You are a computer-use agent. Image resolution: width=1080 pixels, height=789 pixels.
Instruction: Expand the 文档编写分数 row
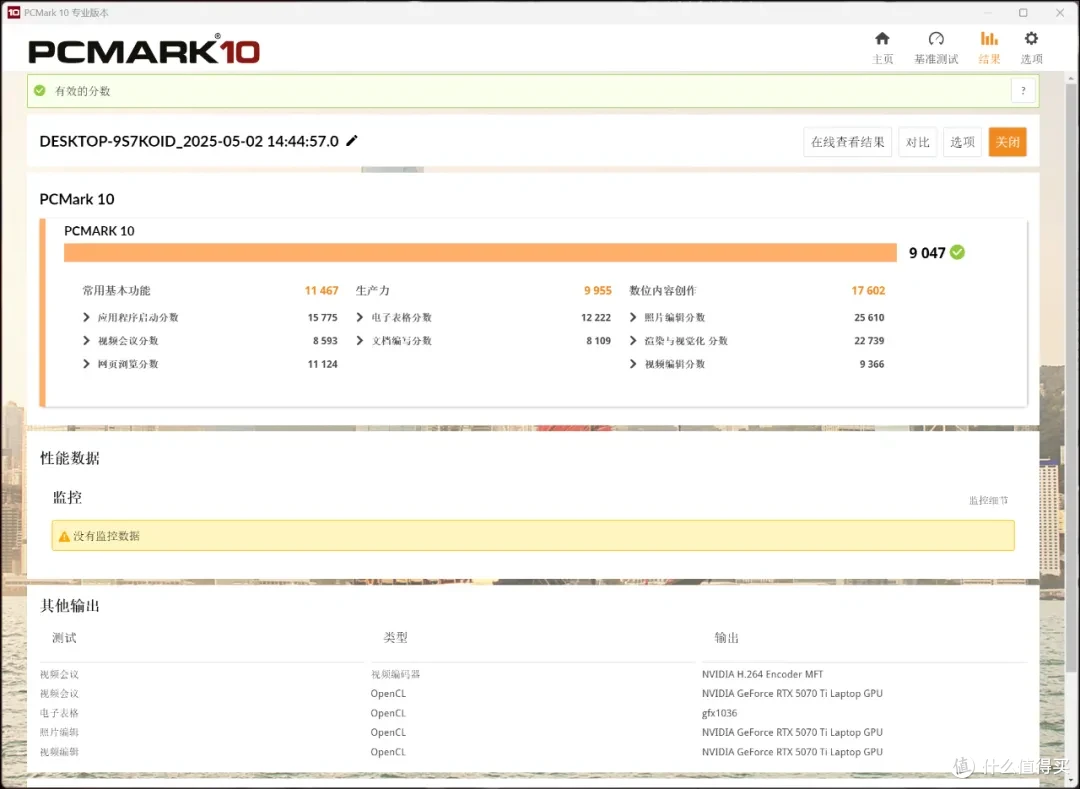coord(360,341)
